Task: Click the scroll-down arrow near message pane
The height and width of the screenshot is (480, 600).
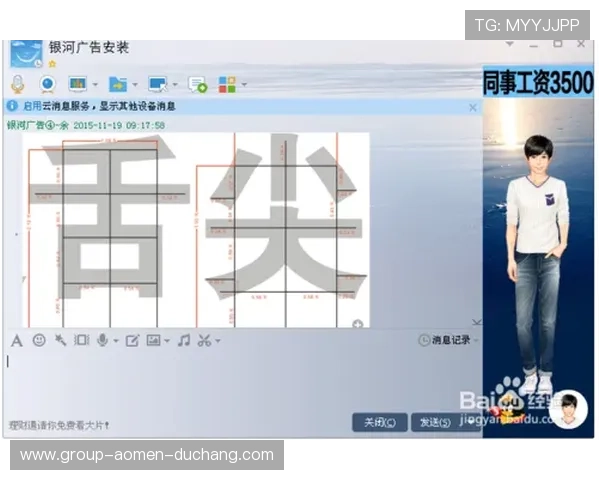Action: (476, 322)
